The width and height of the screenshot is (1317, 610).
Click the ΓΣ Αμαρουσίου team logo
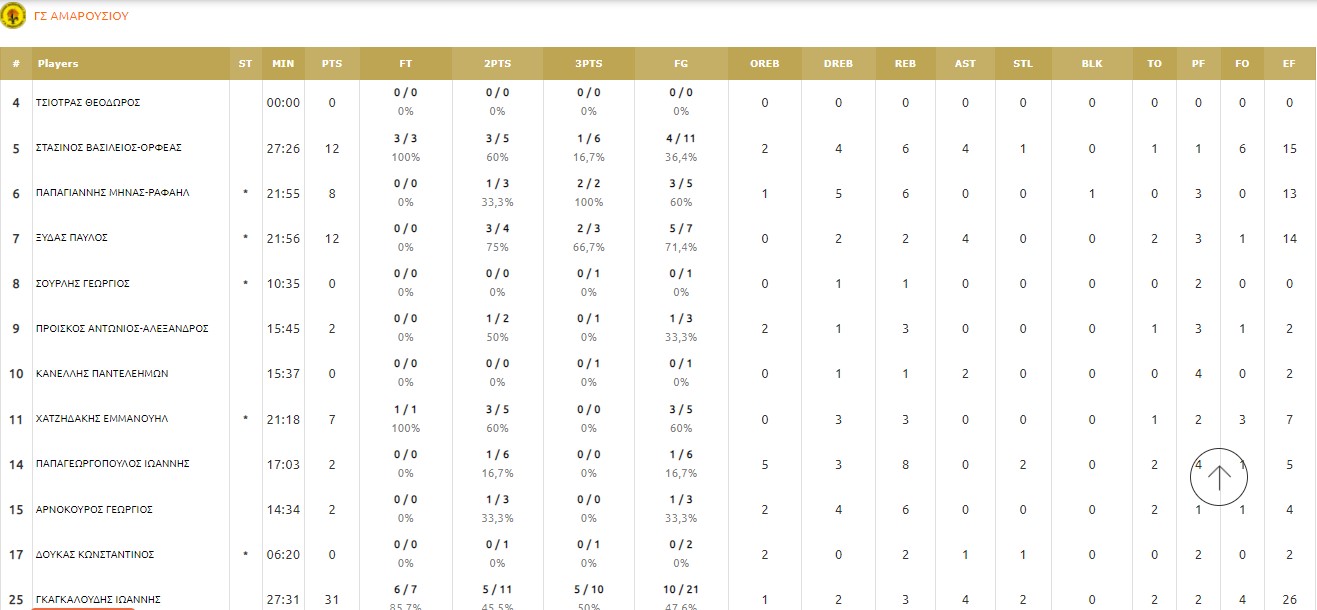(14, 16)
